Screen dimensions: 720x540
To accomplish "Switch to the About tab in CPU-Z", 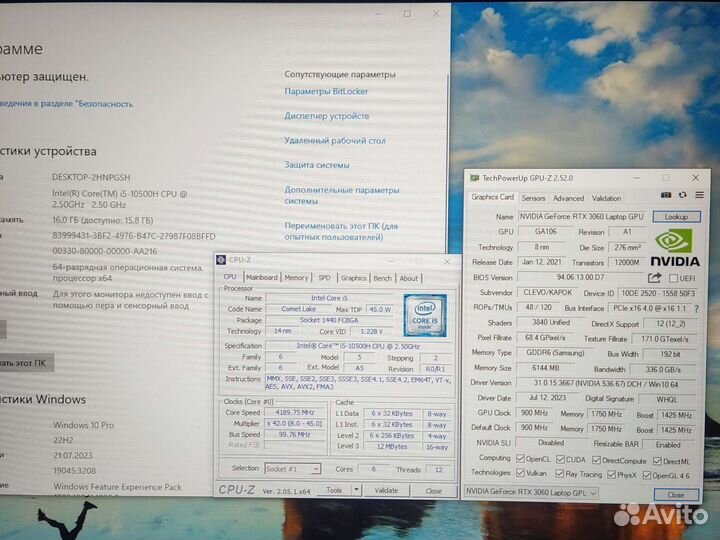I will (x=408, y=278).
